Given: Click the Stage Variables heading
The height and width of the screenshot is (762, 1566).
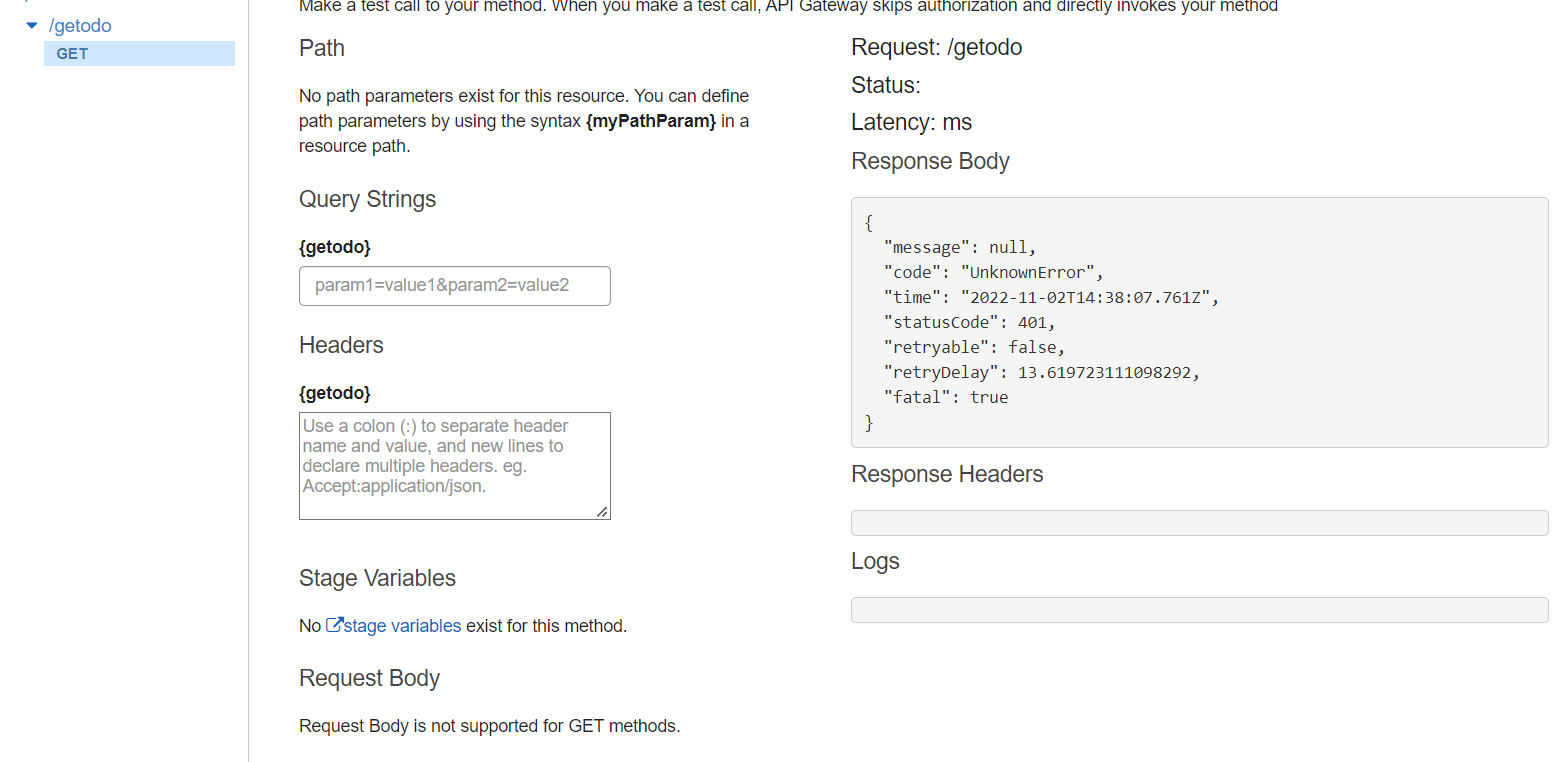Looking at the screenshot, I should click(377, 578).
